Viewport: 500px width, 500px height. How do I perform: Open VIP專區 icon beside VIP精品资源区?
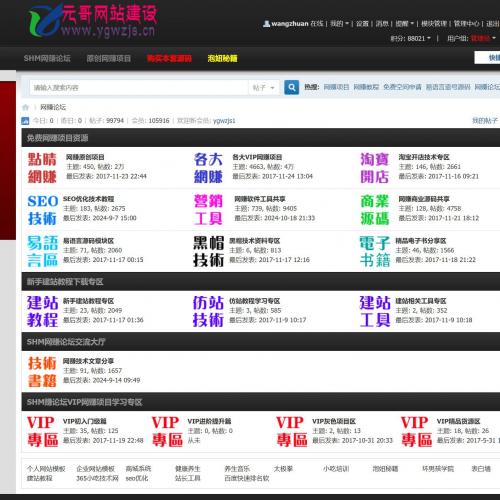coord(416,432)
